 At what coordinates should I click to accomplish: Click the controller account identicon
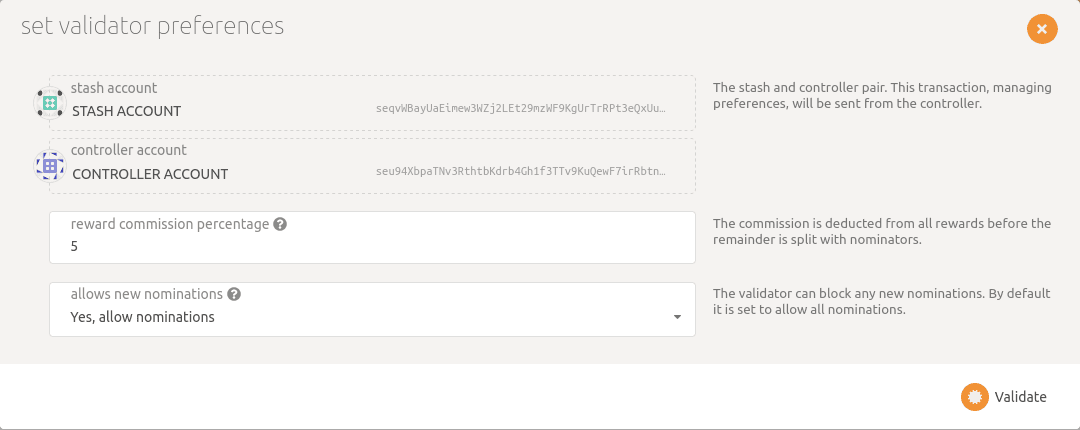coord(50,166)
